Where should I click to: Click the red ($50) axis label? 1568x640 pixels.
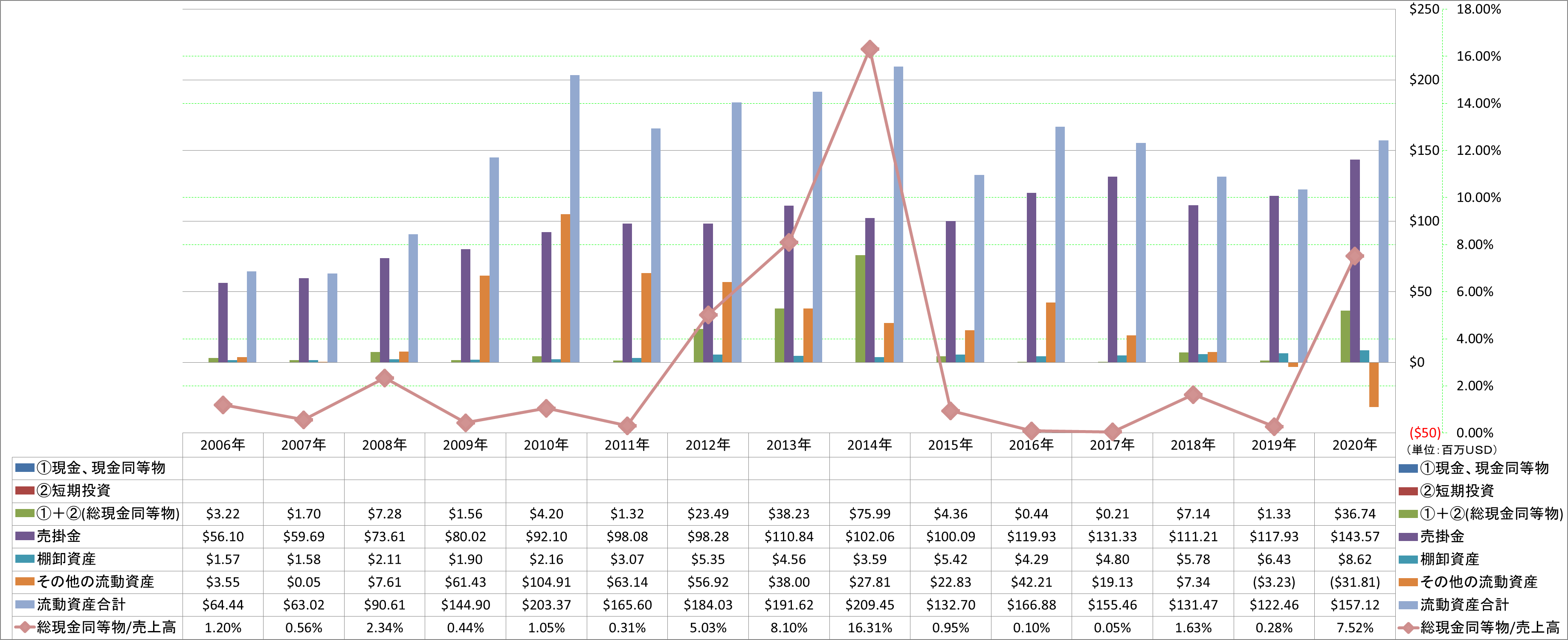(x=1425, y=433)
